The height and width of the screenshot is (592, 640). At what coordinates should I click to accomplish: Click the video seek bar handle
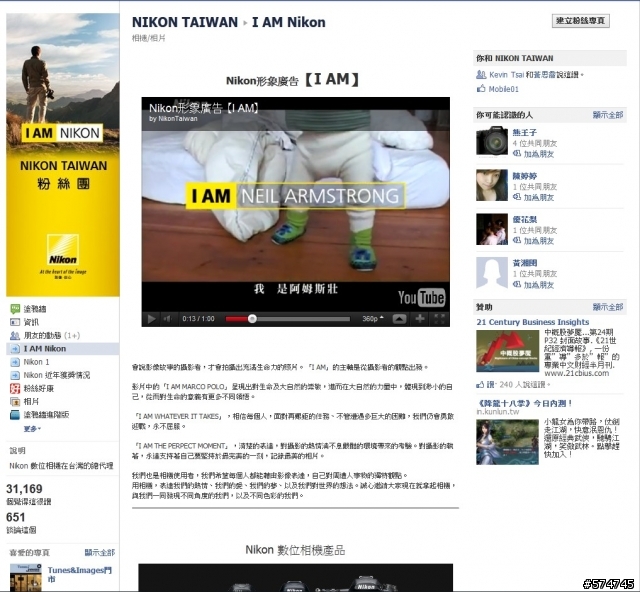tap(252, 319)
